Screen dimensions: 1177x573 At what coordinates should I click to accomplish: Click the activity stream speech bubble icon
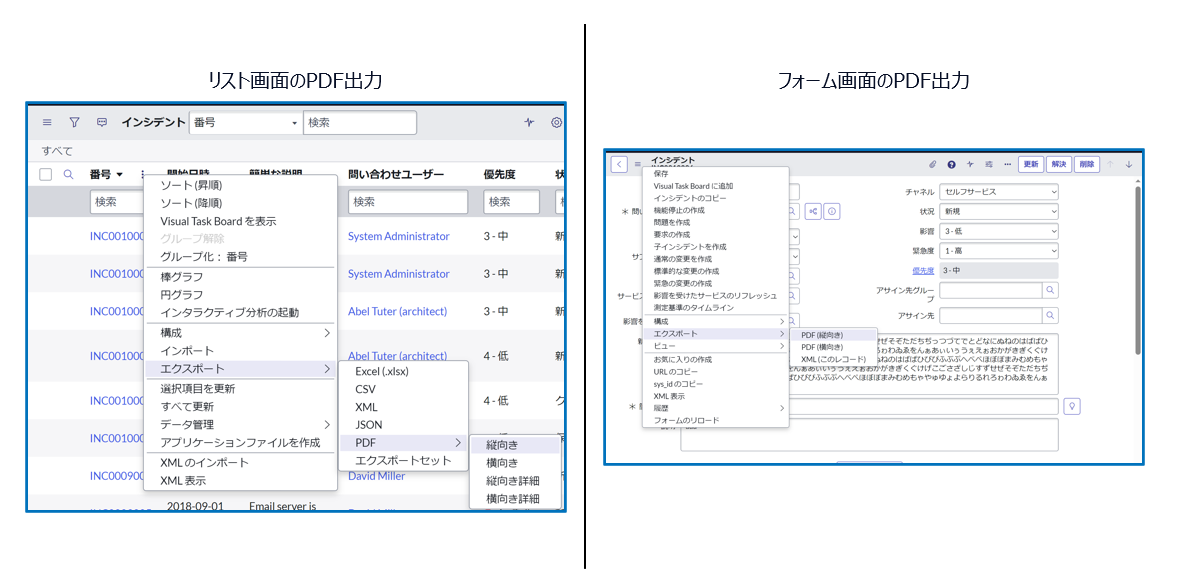click(102, 122)
